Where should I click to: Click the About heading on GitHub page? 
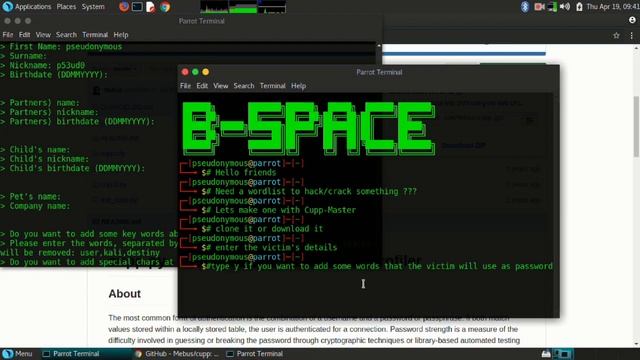[124, 294]
